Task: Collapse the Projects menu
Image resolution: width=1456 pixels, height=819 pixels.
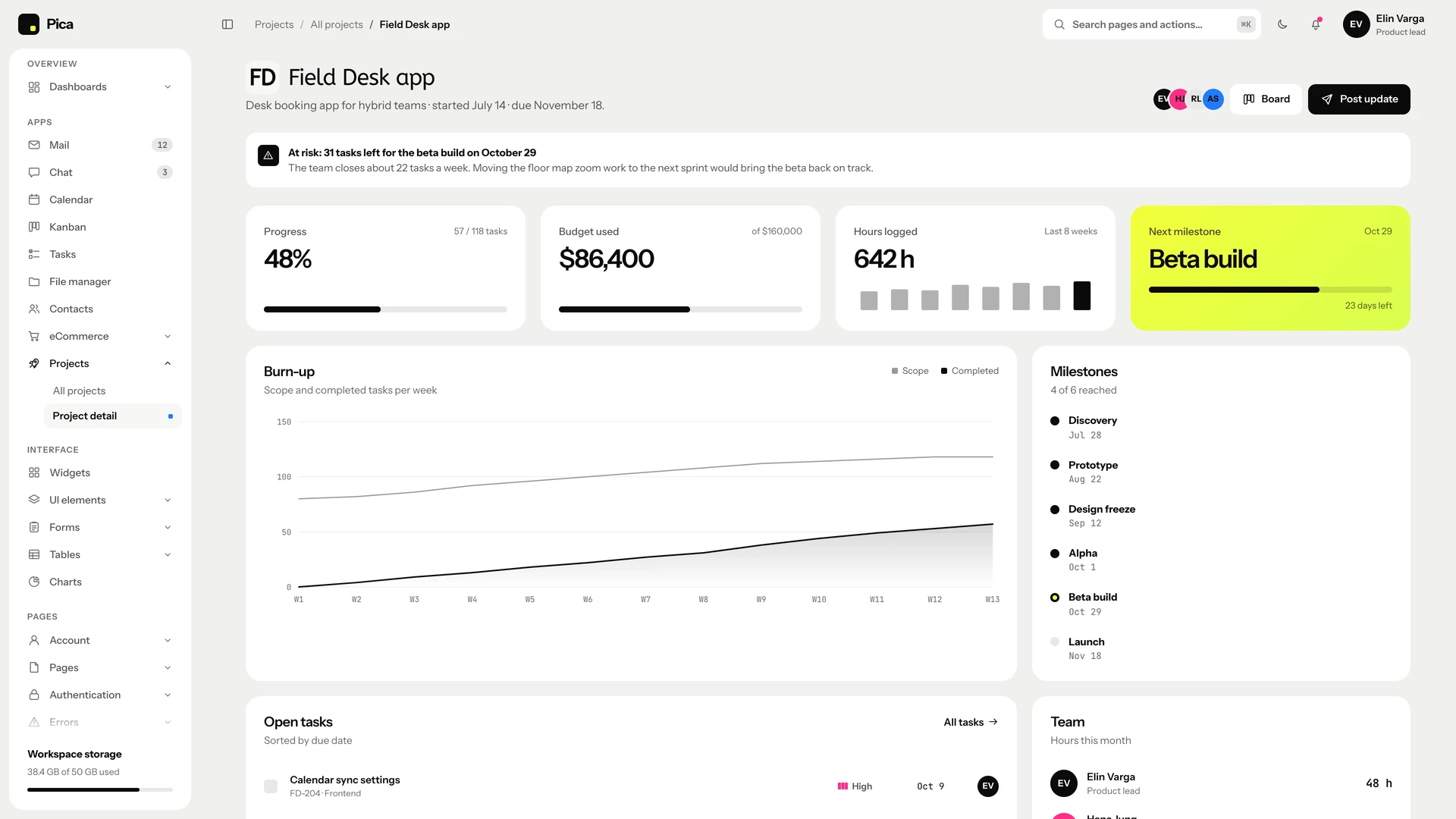Action: click(100, 363)
